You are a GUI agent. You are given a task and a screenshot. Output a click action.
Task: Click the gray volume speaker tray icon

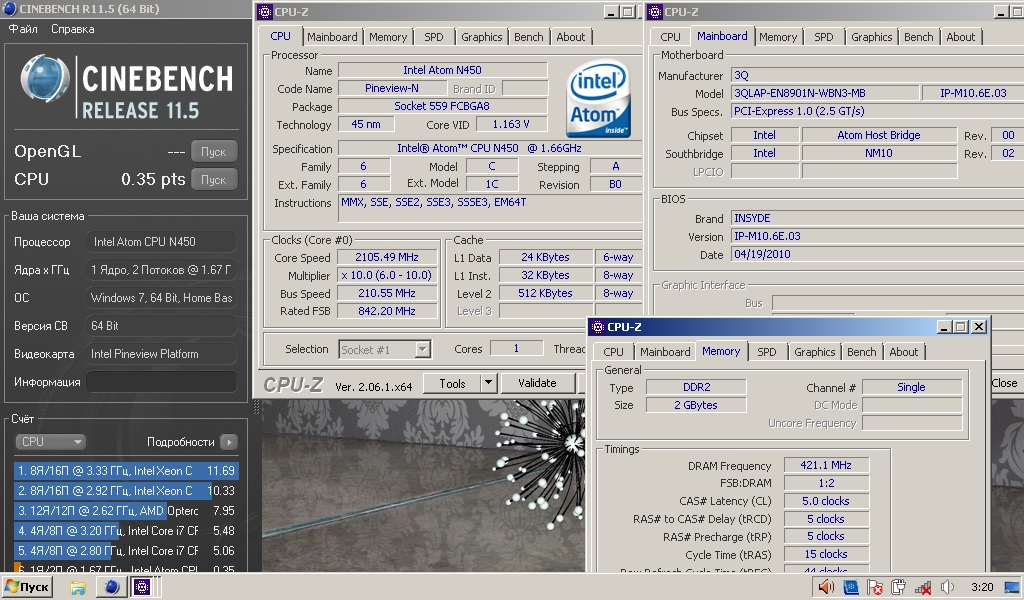point(947,587)
